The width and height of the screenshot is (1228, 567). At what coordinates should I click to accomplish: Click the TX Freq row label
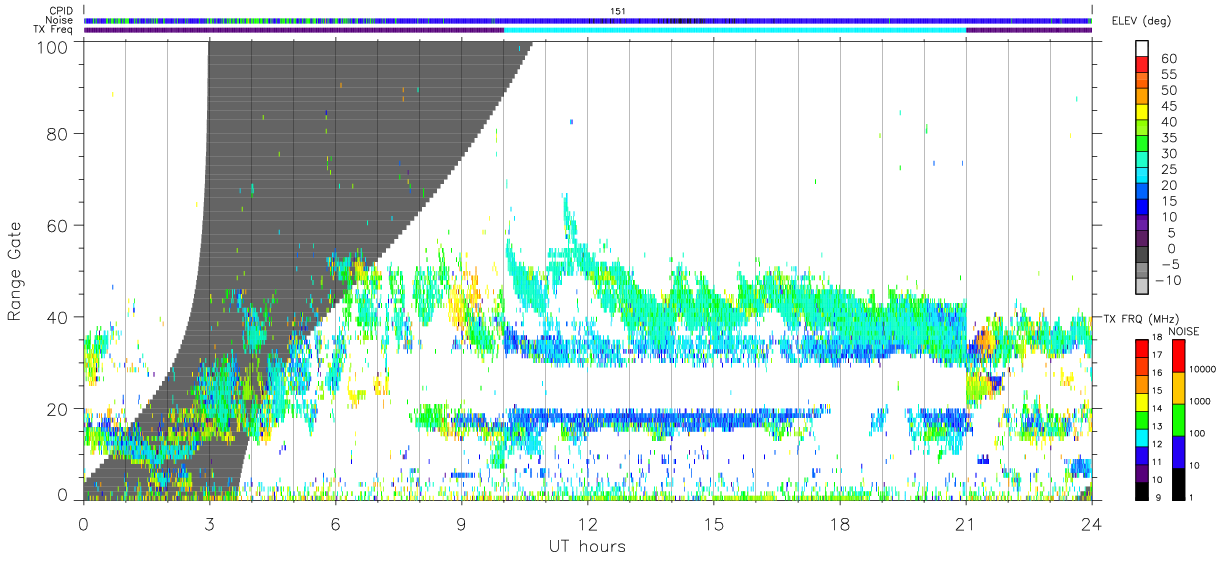(54, 30)
